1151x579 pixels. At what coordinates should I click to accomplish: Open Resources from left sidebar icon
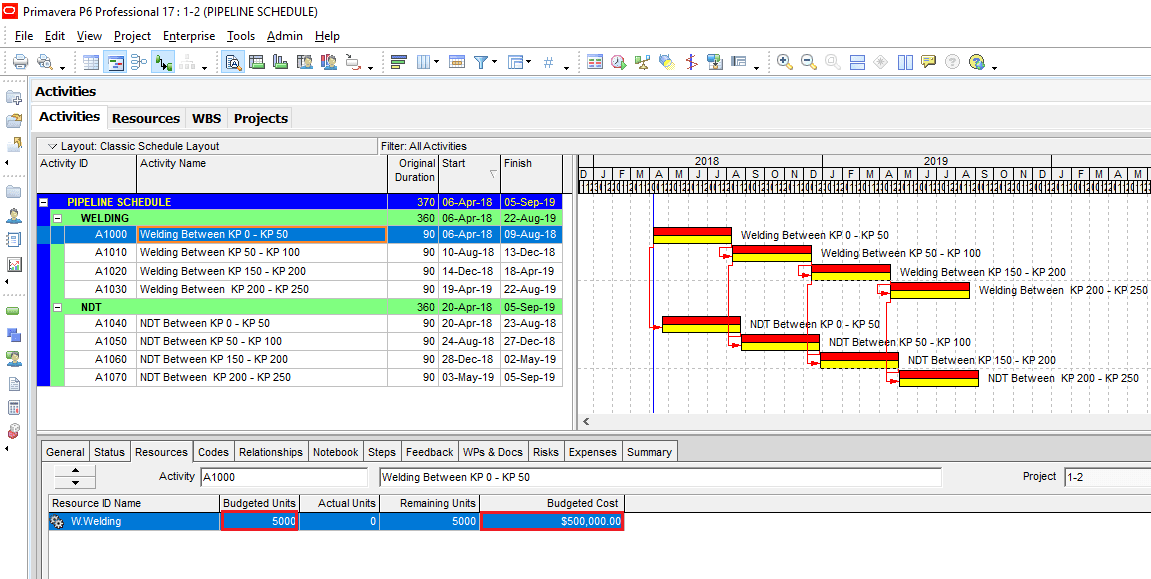(x=13, y=216)
